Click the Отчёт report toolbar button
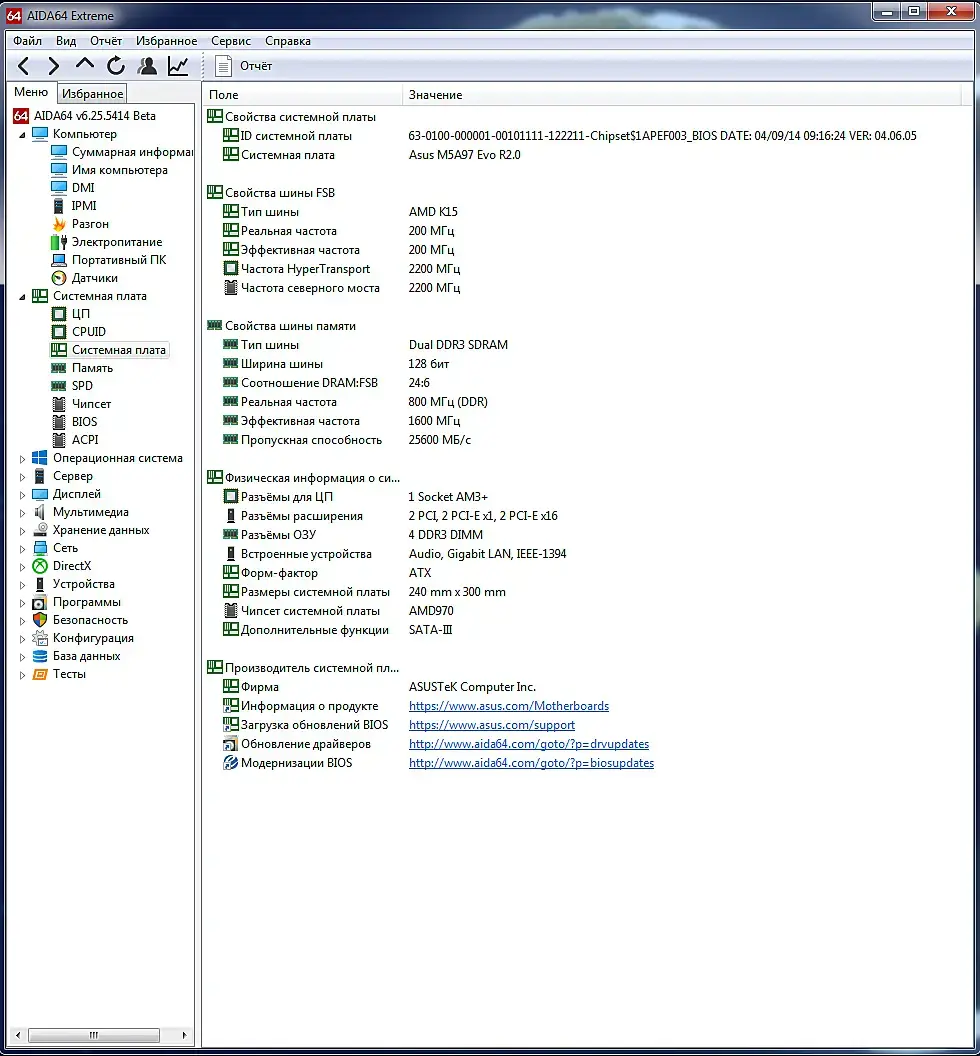Image resolution: width=980 pixels, height=1056 pixels. pyautogui.click(x=244, y=66)
